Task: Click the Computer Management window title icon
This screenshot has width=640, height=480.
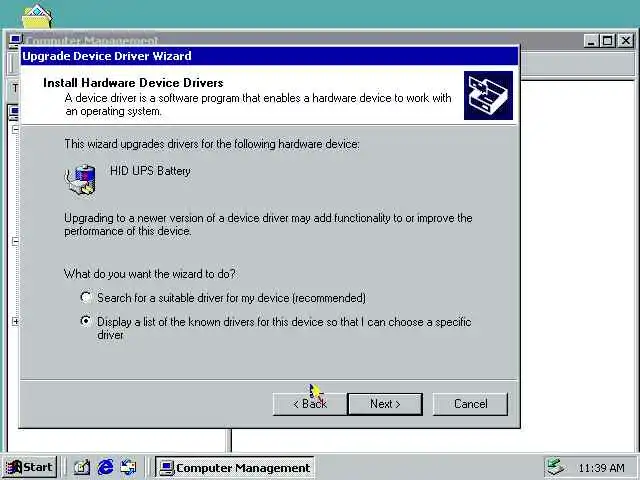Action: point(16,40)
